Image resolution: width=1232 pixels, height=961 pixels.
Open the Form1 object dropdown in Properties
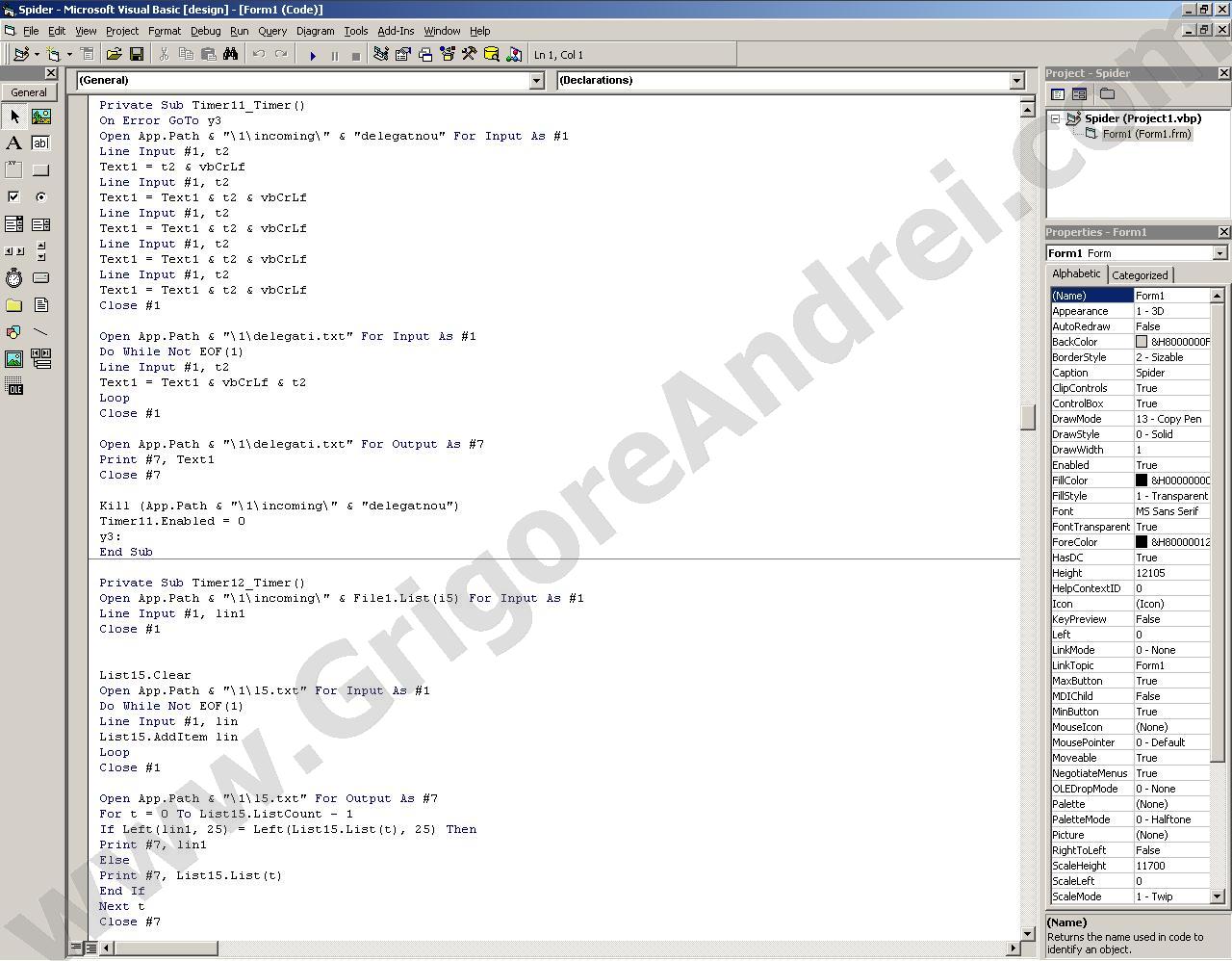1220,253
